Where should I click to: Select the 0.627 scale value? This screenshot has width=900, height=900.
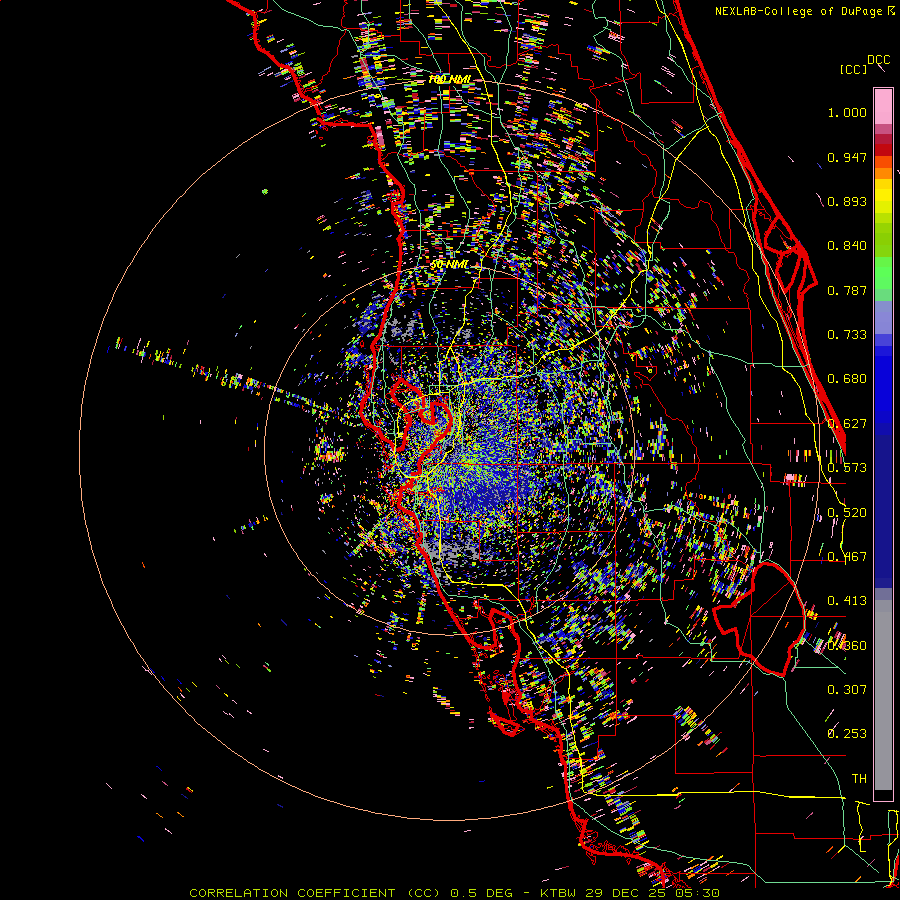pyautogui.click(x=847, y=424)
